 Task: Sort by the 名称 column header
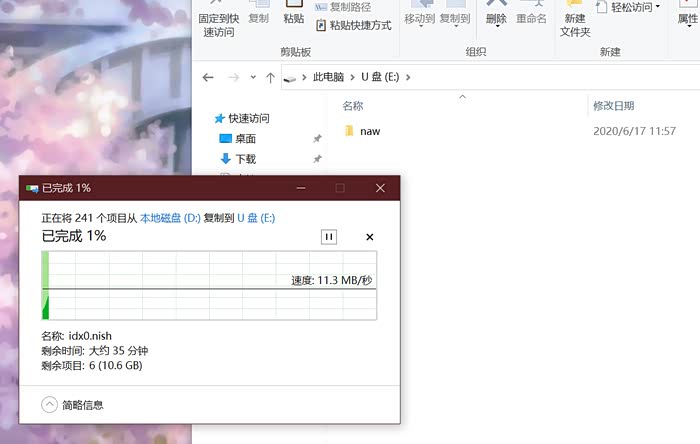pos(353,105)
